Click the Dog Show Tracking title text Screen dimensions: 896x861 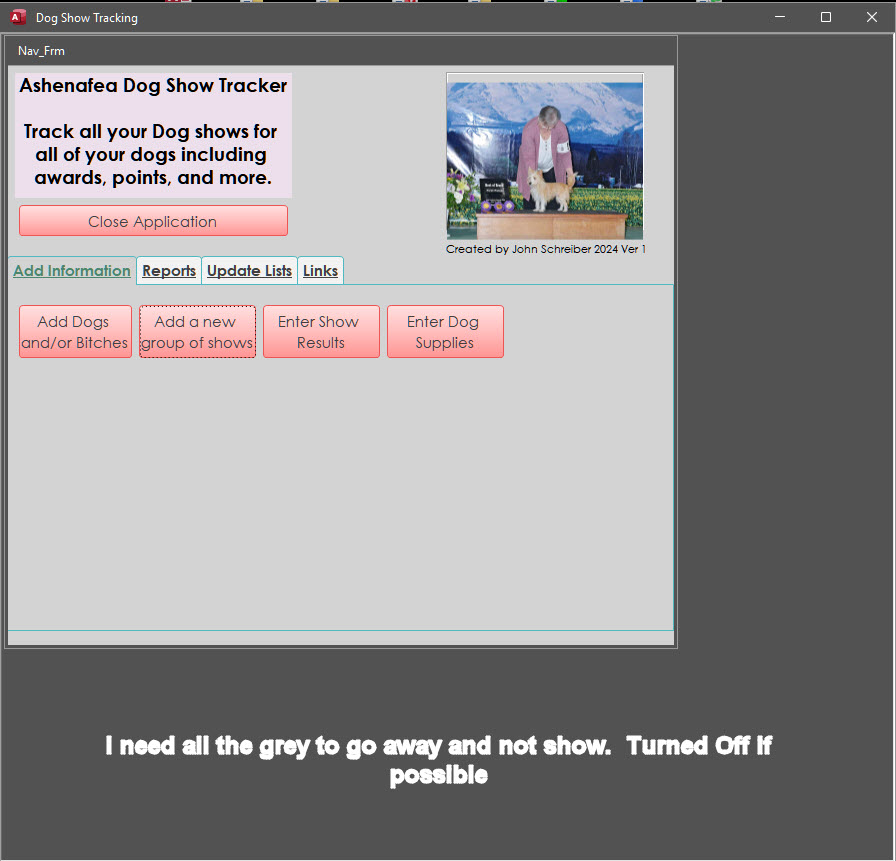click(x=87, y=18)
